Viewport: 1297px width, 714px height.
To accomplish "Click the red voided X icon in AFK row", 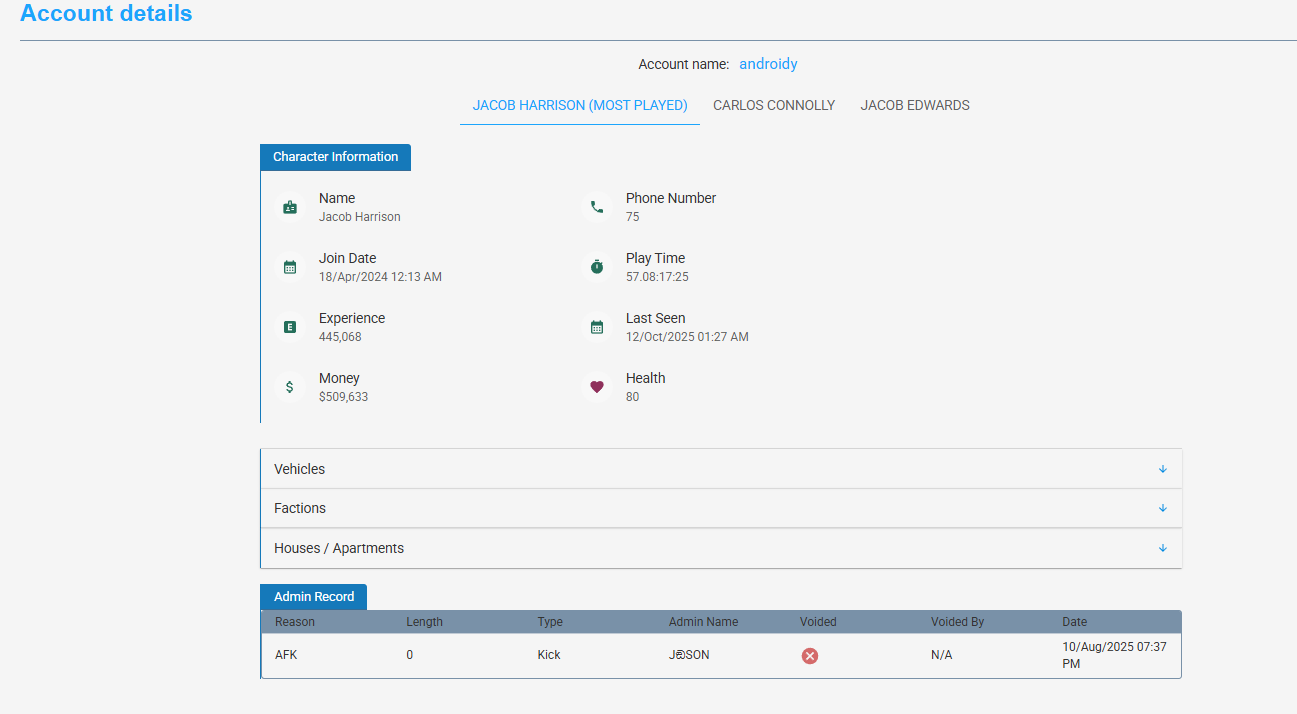I will [x=810, y=656].
